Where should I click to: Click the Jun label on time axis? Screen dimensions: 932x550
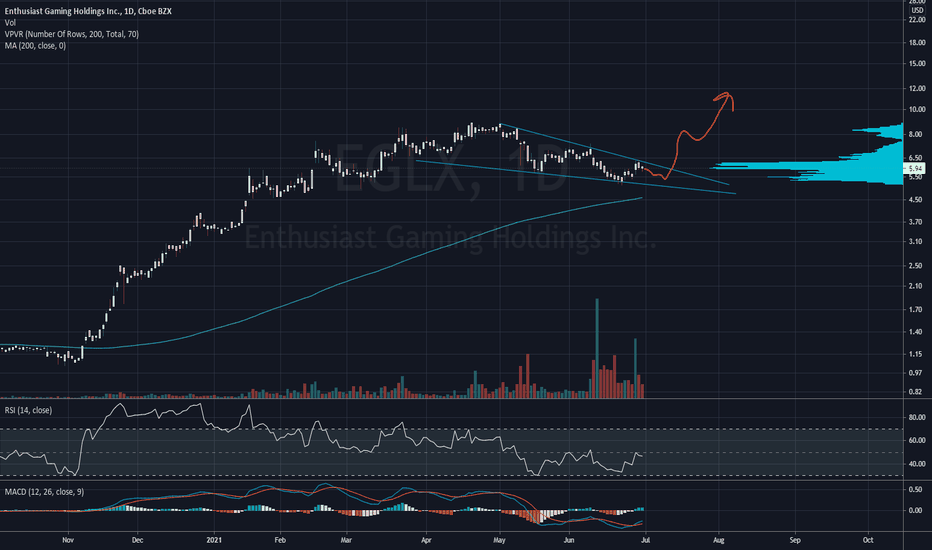[569, 540]
